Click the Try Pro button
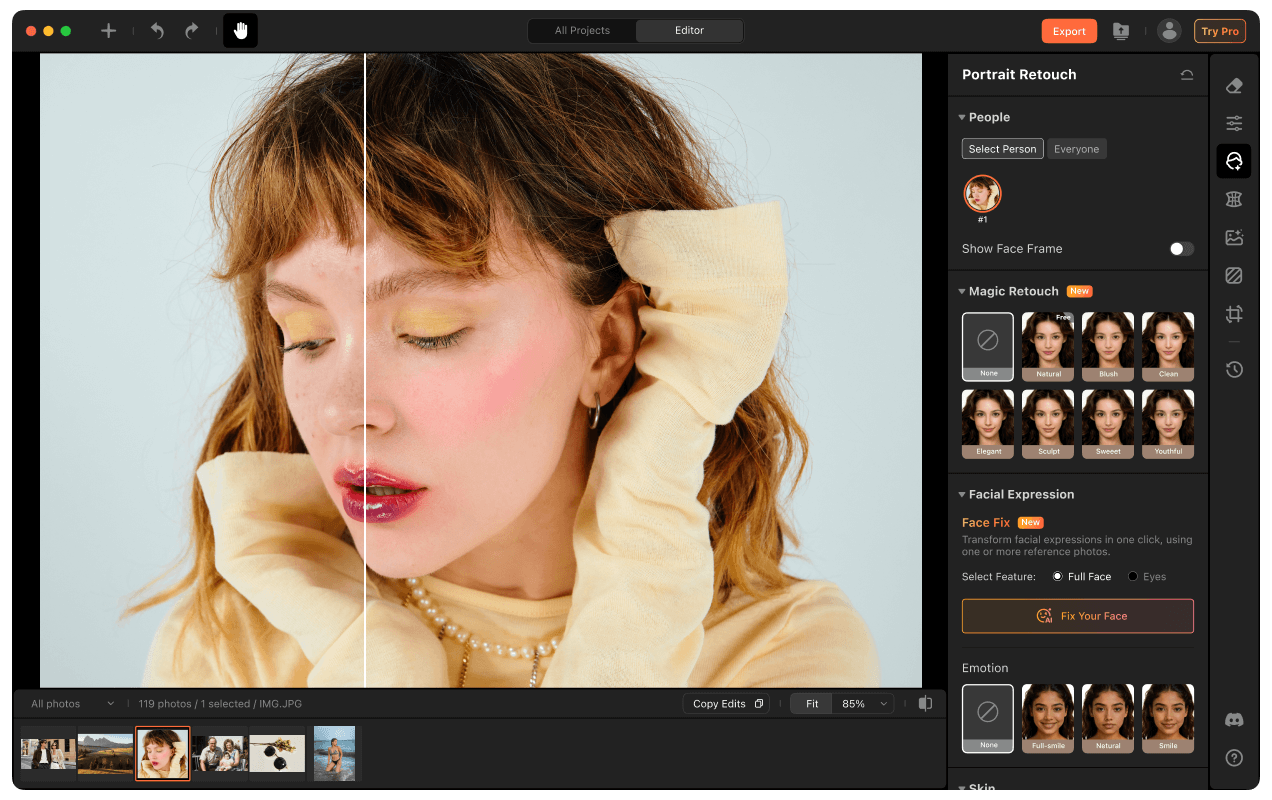Image resolution: width=1272 pixels, height=800 pixels. 1220,31
